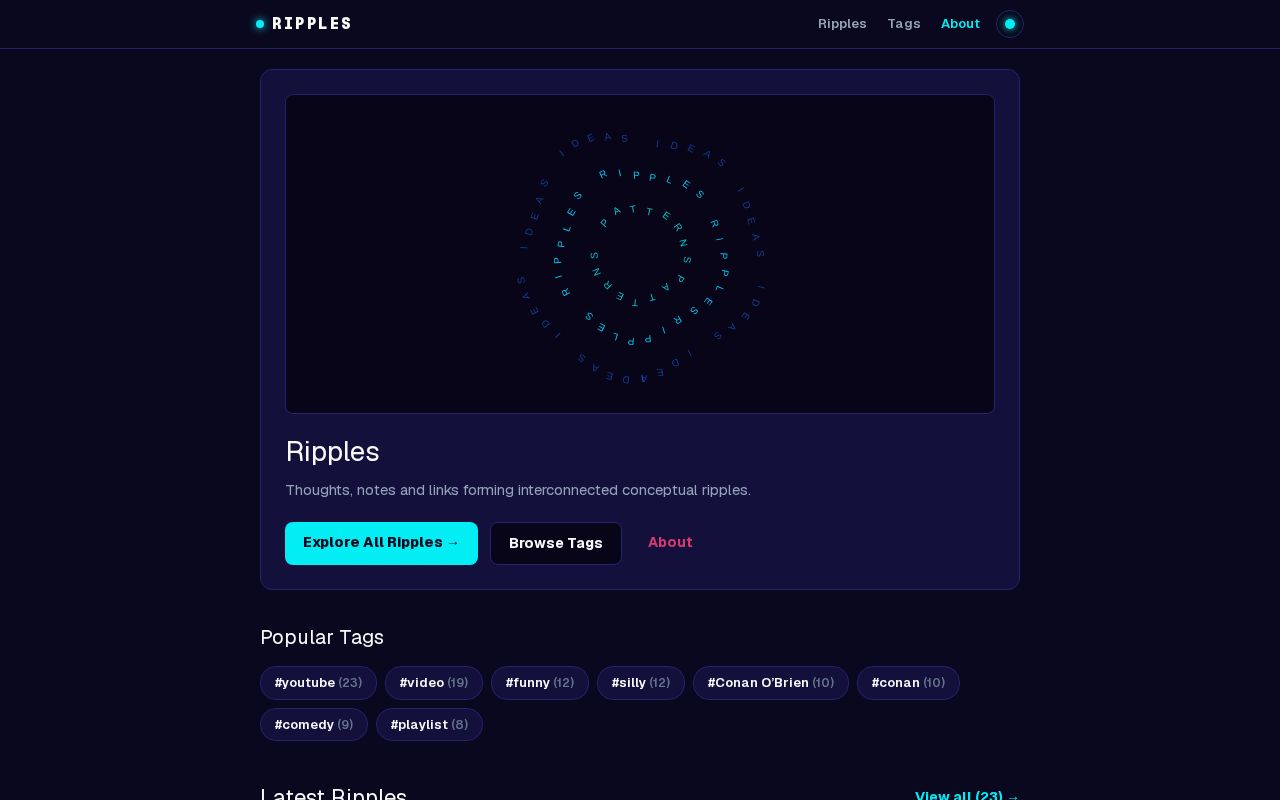Select the #youtube tag chip
Screen dimensions: 1280x800
coord(318,683)
